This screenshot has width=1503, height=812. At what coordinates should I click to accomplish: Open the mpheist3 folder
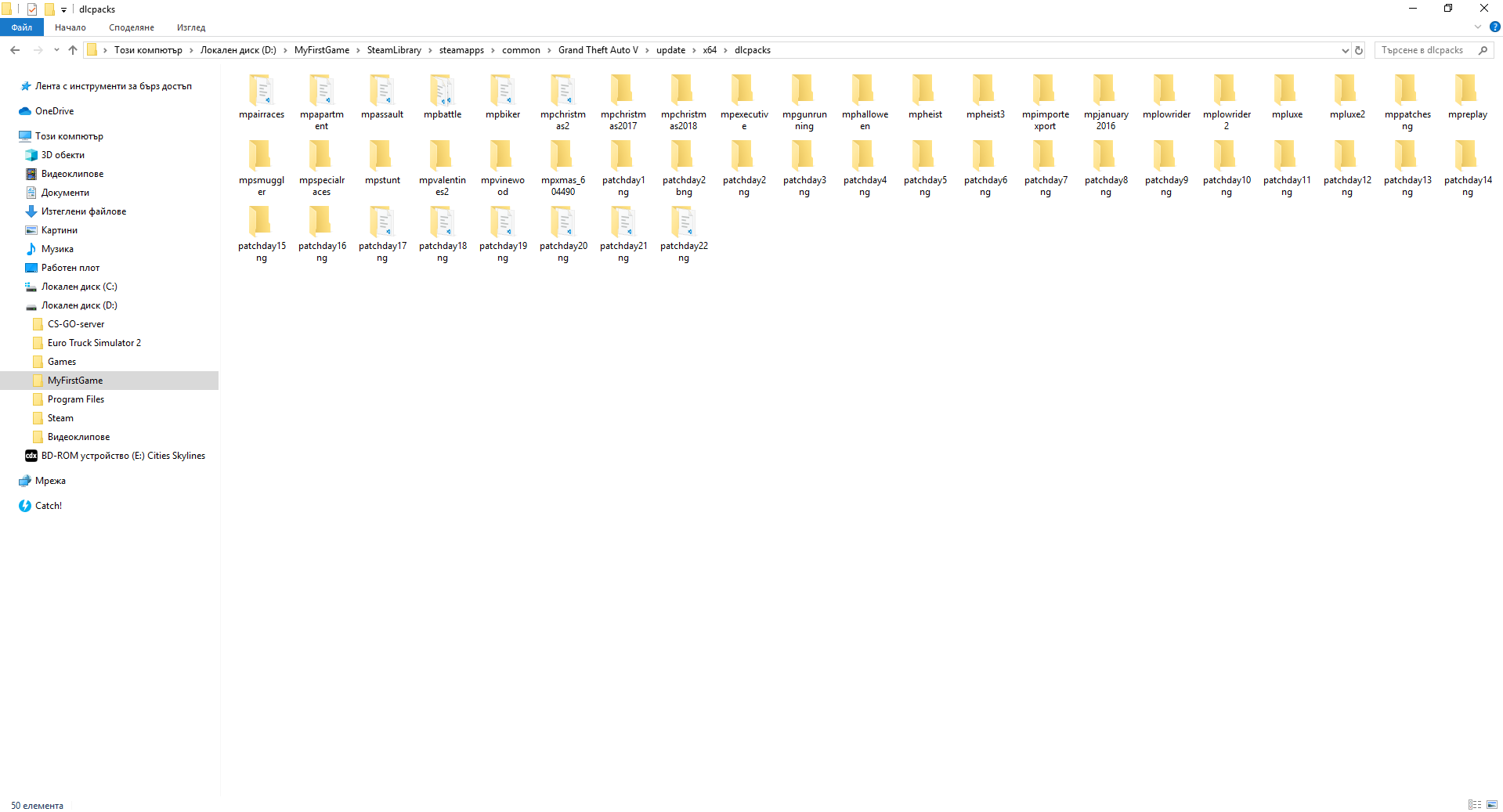tap(985, 97)
